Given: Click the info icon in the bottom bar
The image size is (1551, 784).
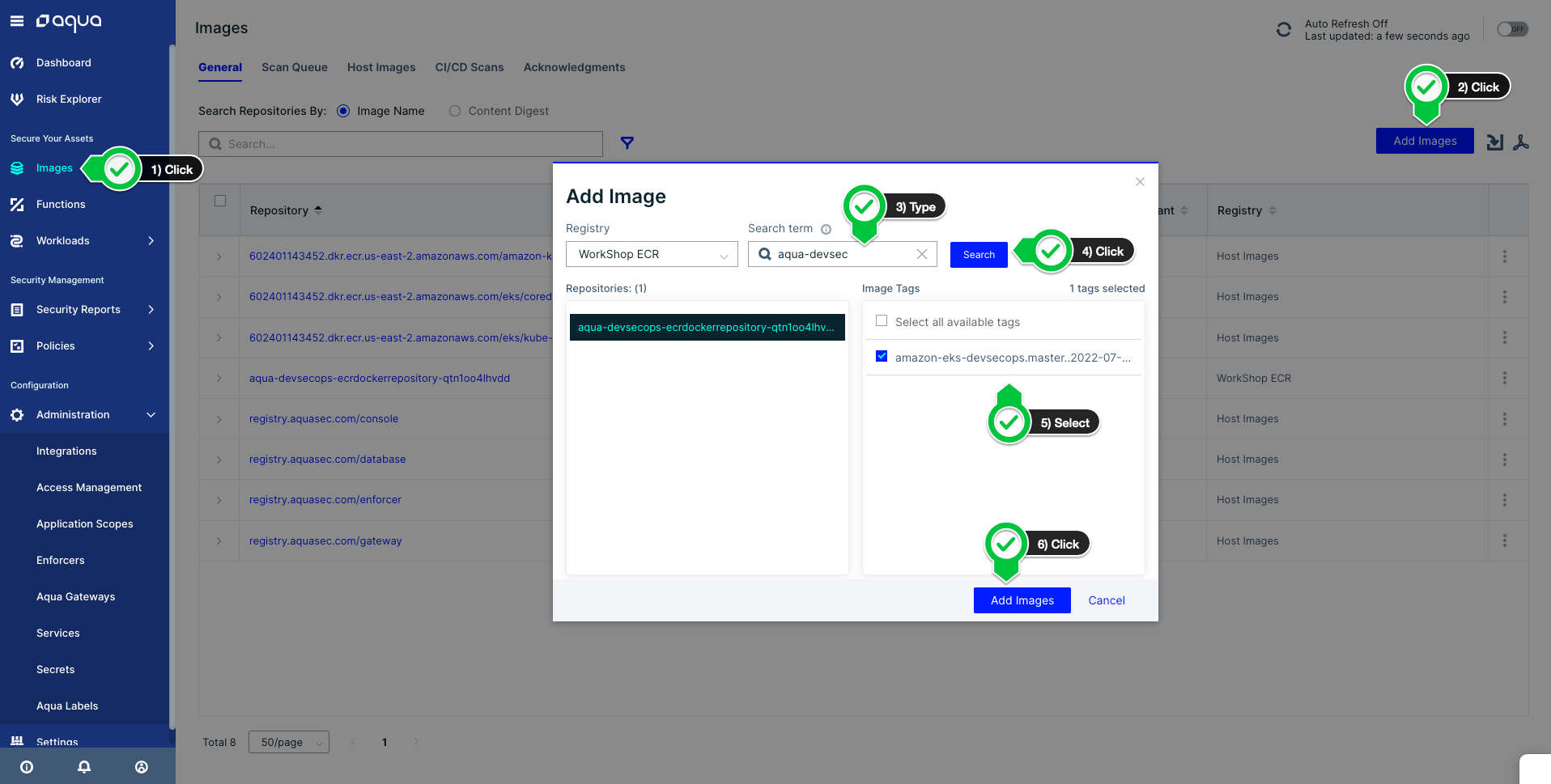Looking at the screenshot, I should [27, 767].
